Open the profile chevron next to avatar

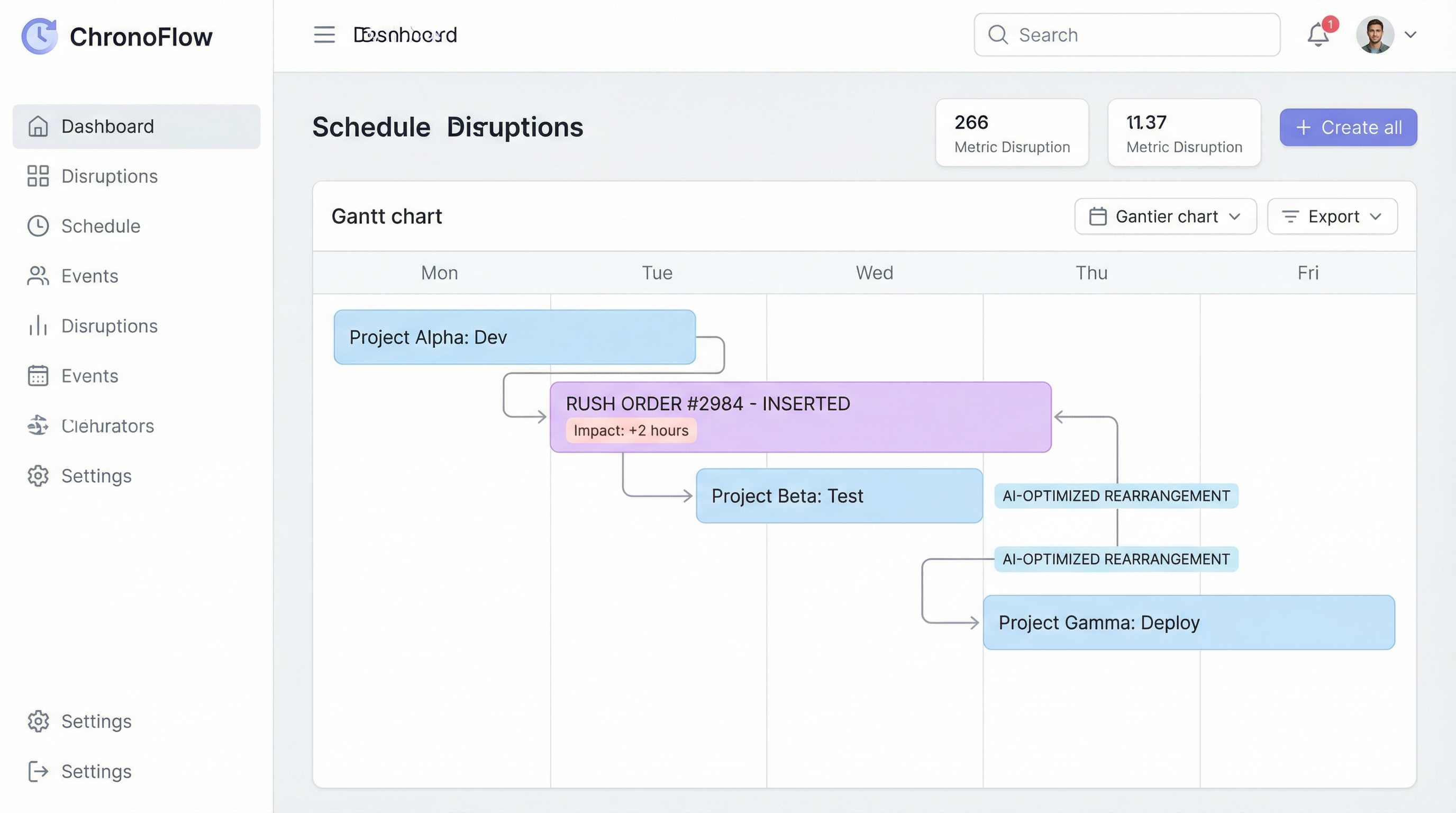pos(1410,35)
